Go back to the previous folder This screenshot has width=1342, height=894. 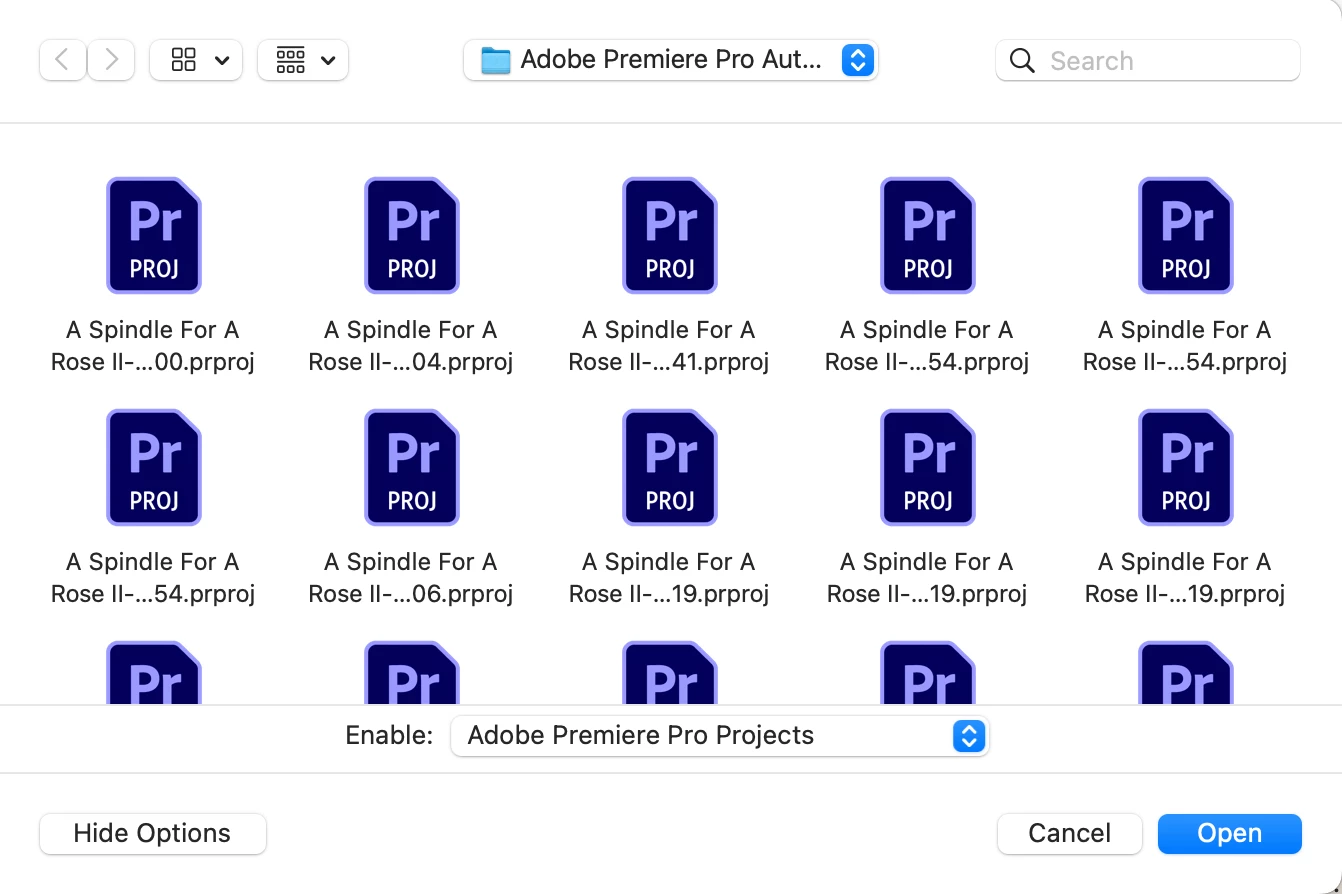62,60
